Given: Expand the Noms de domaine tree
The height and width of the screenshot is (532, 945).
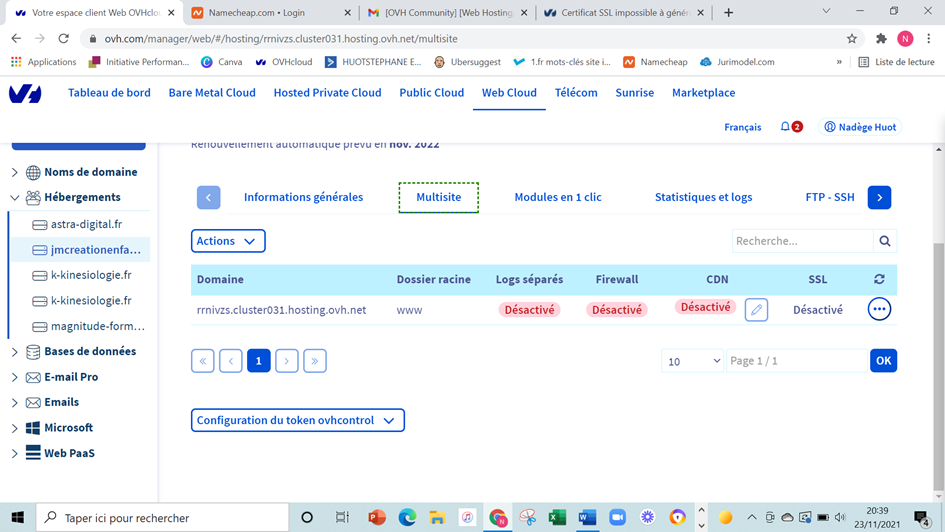Looking at the screenshot, I should tap(15, 172).
